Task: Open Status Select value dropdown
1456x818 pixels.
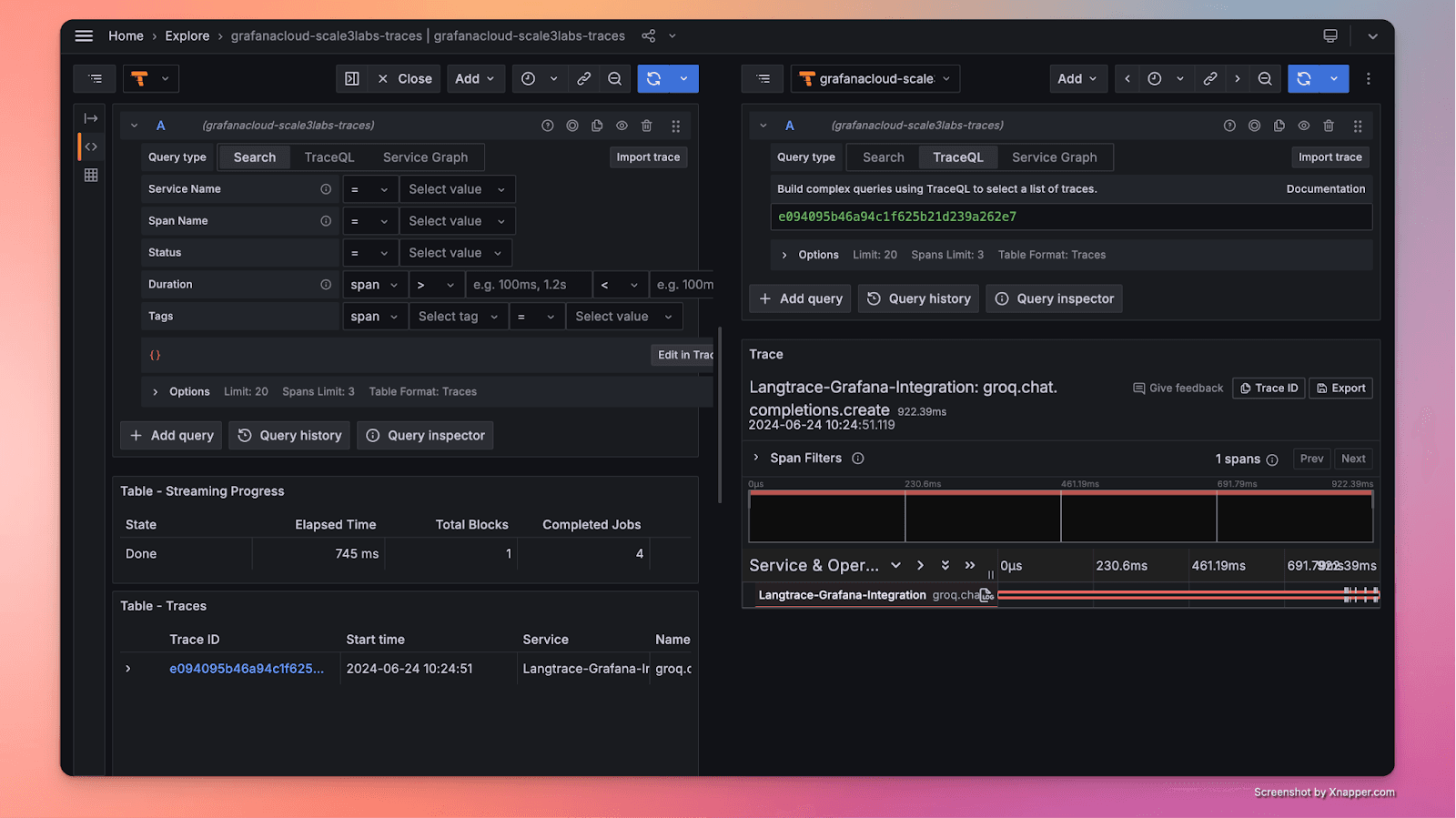Action: 455,253
